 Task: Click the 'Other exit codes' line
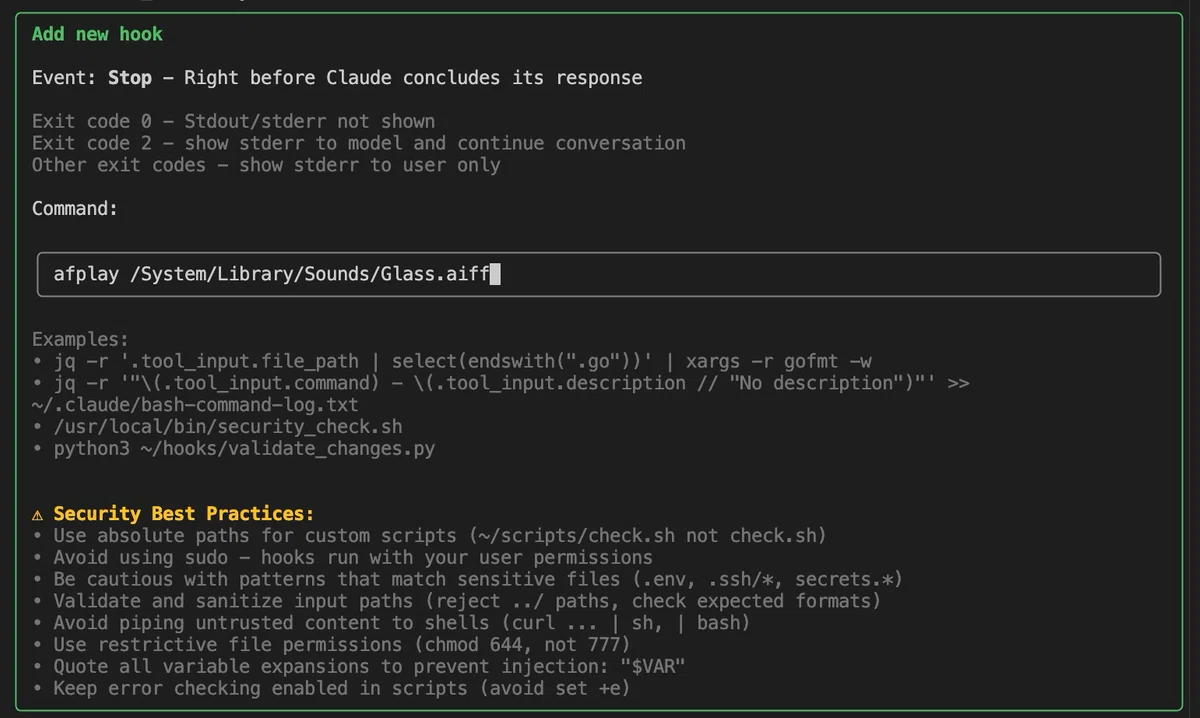click(266, 165)
